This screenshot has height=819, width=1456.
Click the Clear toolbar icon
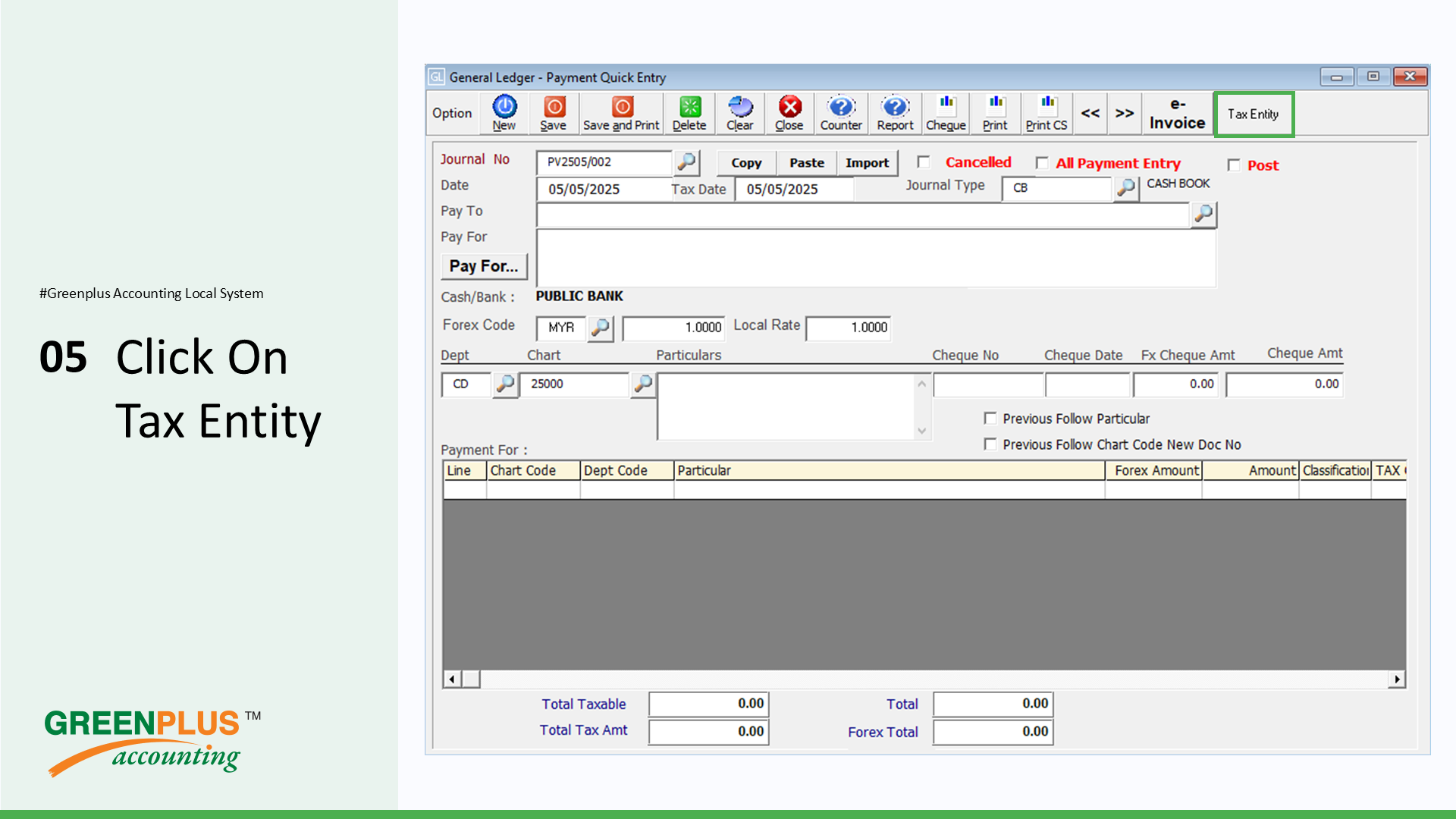pyautogui.click(x=740, y=114)
